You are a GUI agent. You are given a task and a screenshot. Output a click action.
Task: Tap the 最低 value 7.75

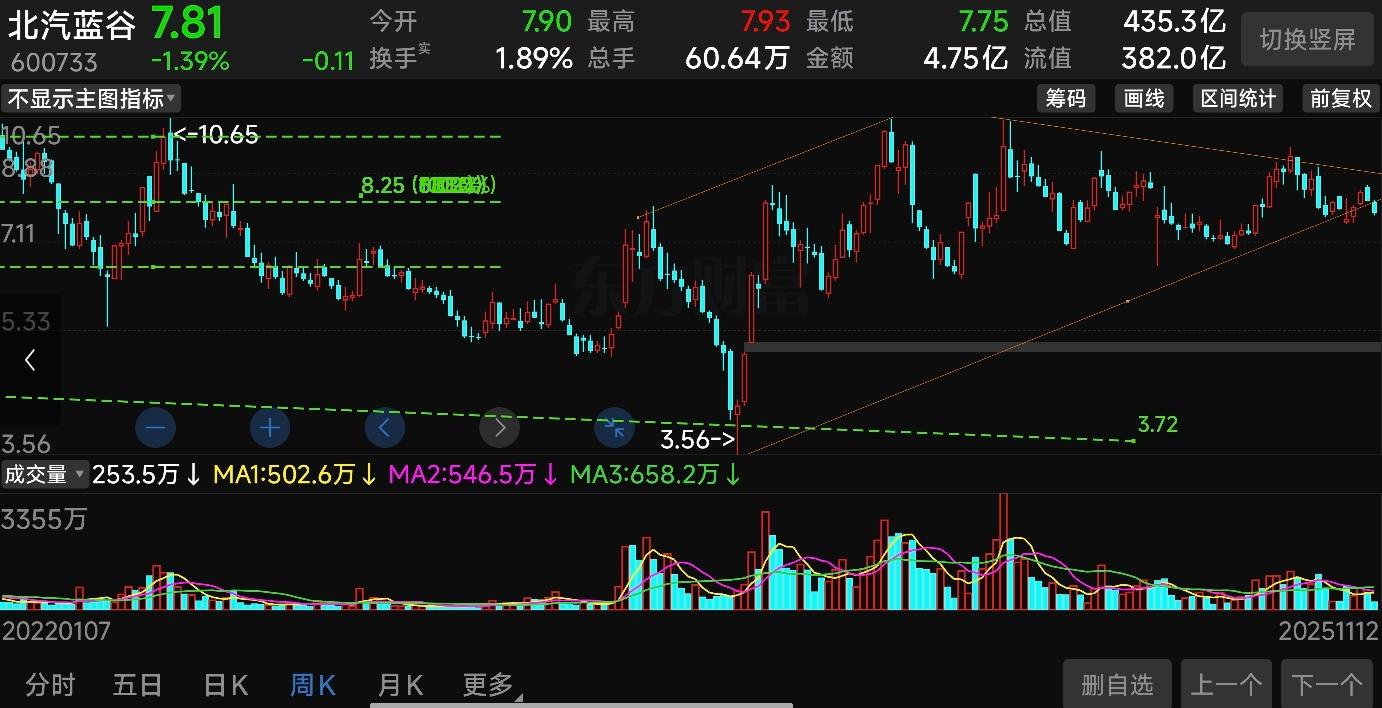coord(983,21)
